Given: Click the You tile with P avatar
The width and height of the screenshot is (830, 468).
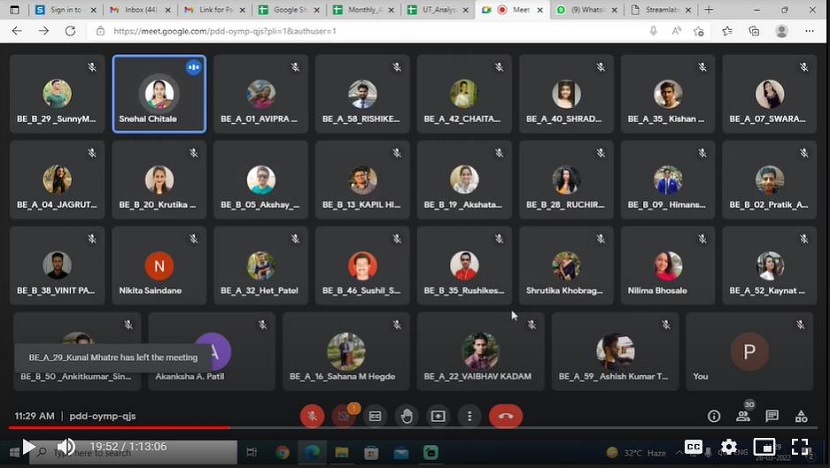Looking at the screenshot, I should 749,352.
